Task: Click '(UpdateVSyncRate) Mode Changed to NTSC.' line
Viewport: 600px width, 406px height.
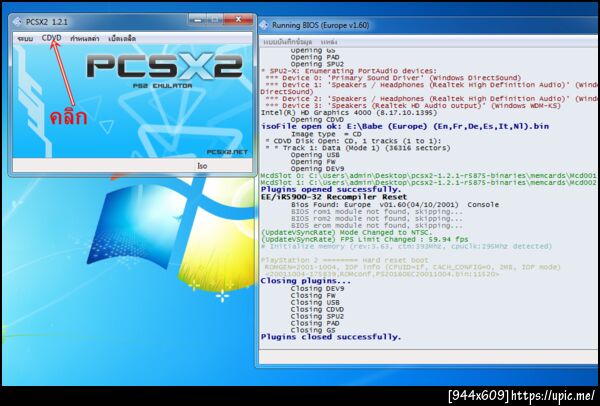Action: point(346,232)
